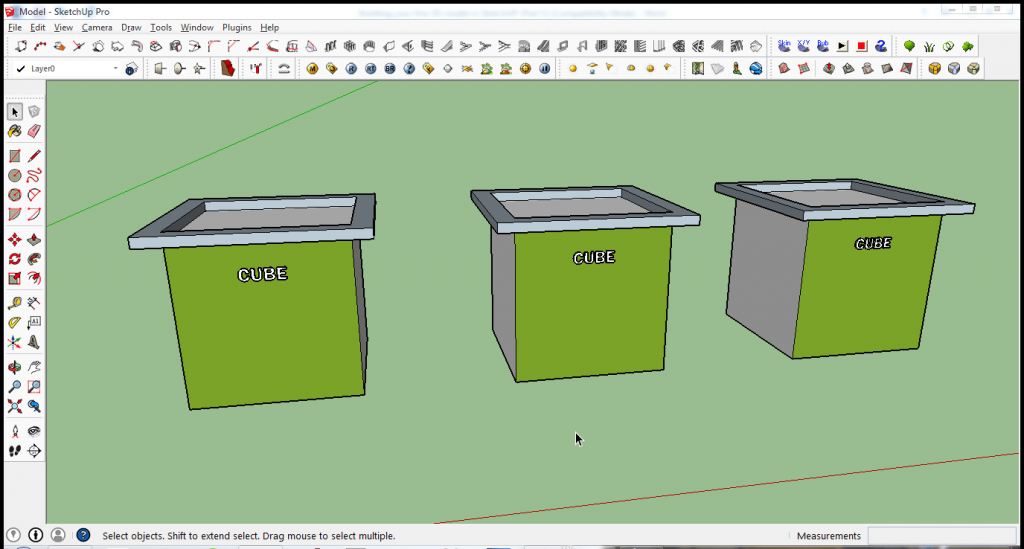Select the Push/Pull tool
This screenshot has height=549, width=1024.
pos(34,240)
